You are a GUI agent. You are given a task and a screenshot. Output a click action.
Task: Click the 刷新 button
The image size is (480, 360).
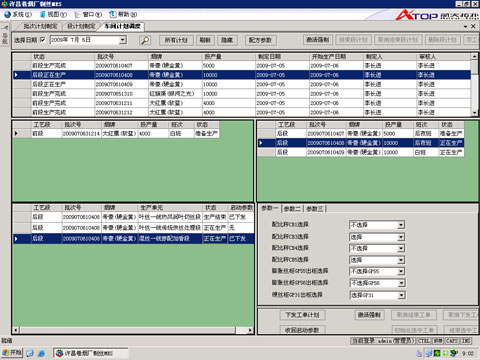pyautogui.click(x=205, y=40)
